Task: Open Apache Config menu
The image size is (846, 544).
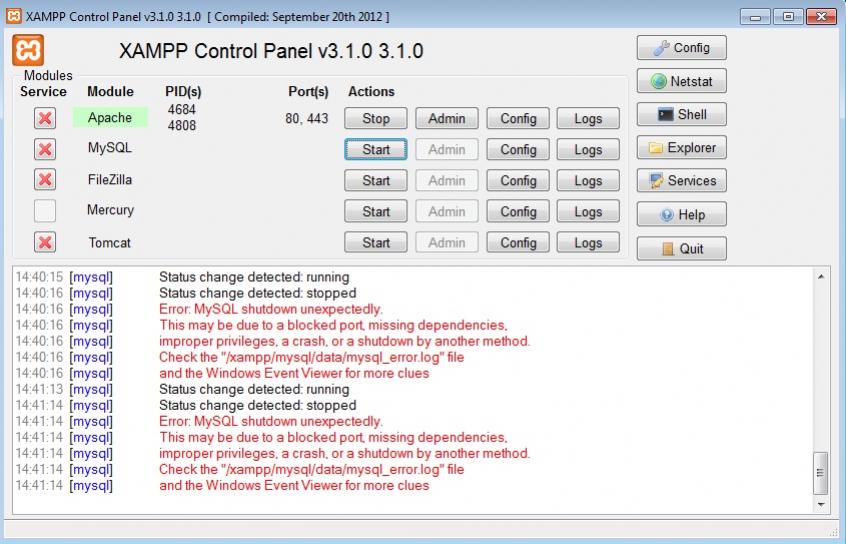Action: 518,118
